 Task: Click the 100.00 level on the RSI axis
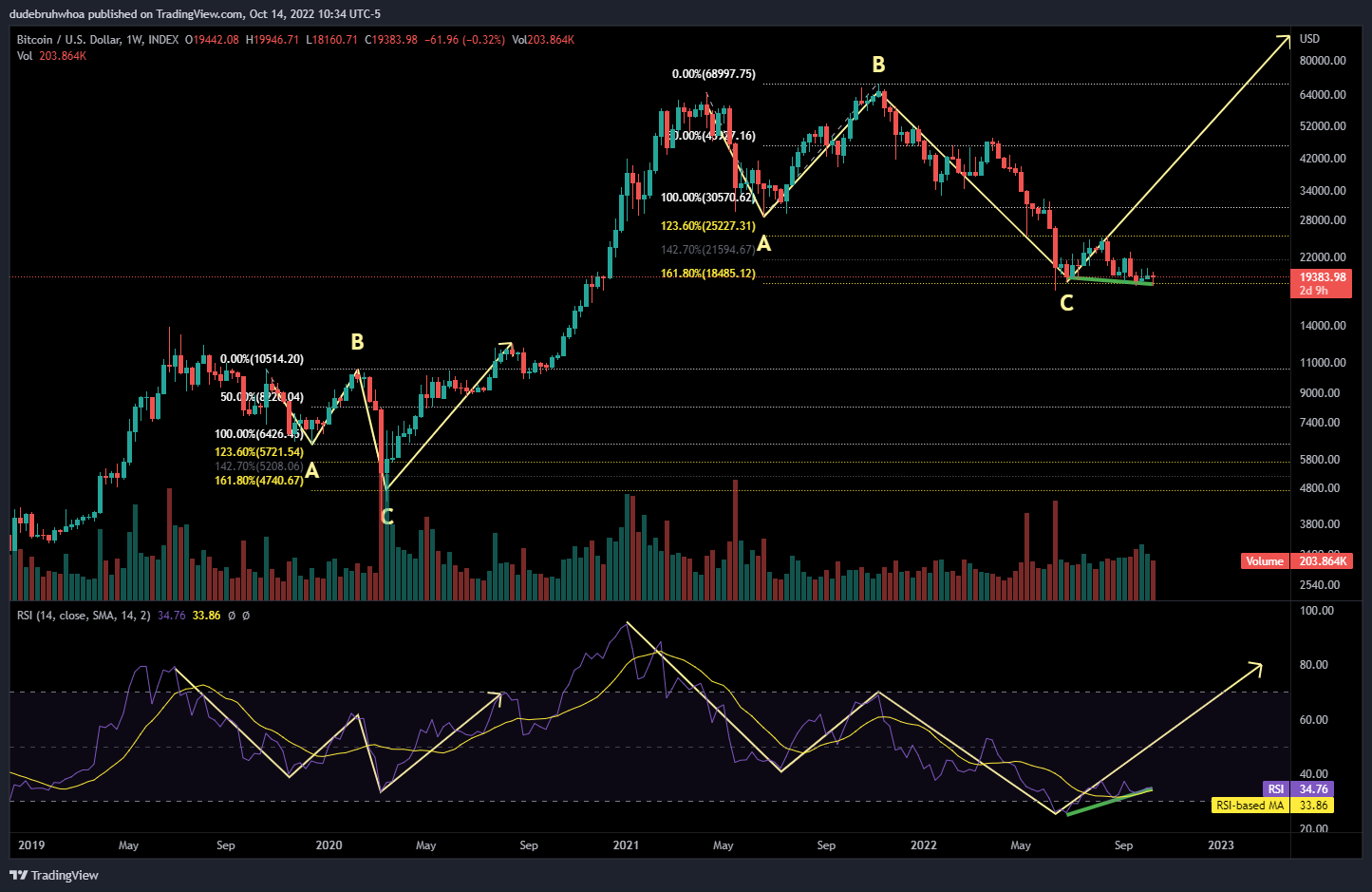(x=1316, y=611)
